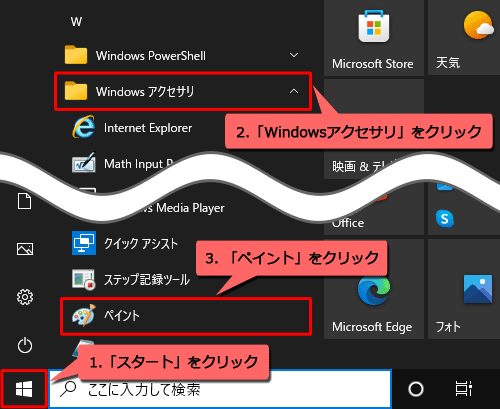Click the search magnifier icon

coord(68,389)
